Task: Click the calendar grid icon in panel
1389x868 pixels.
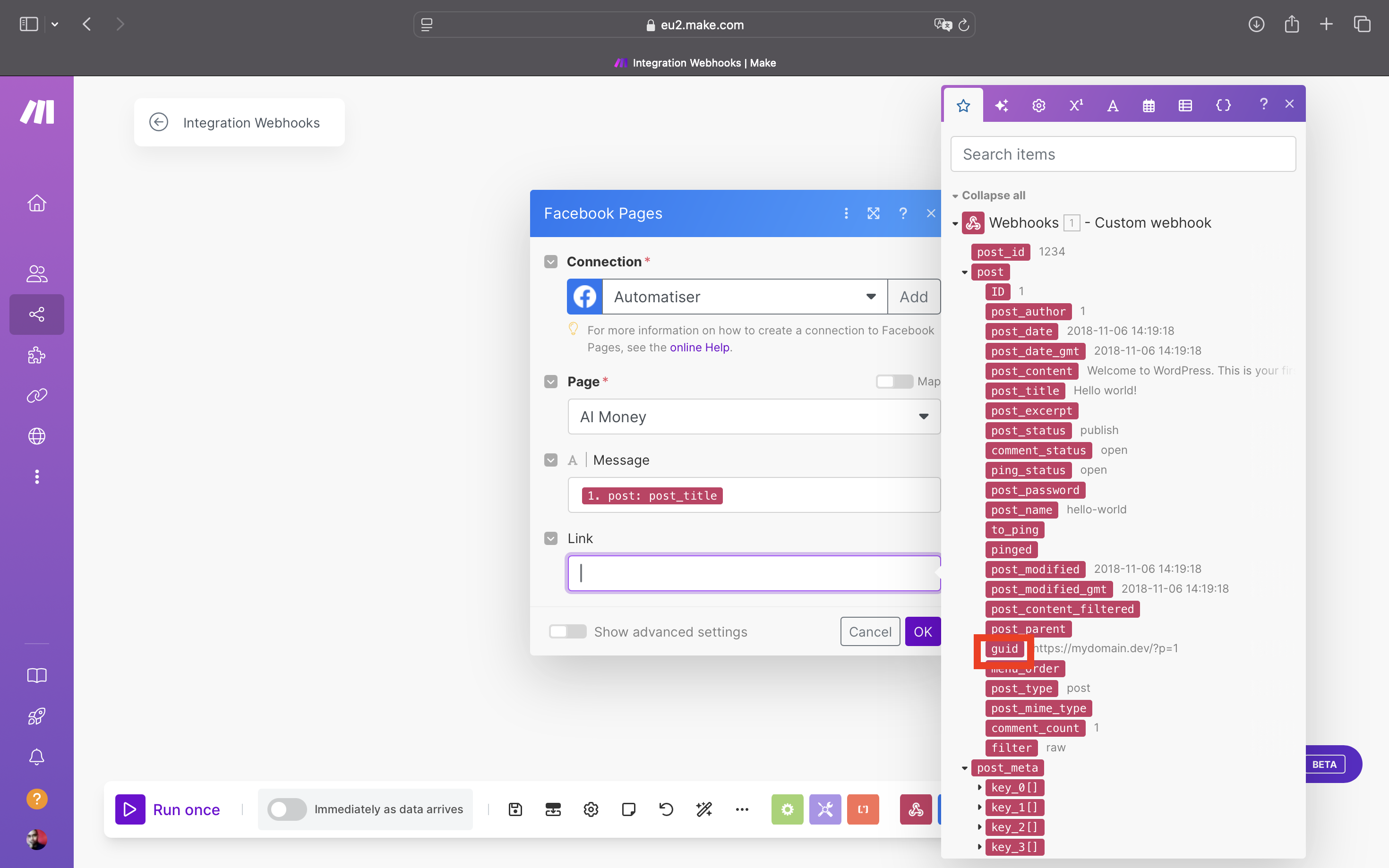Action: pyautogui.click(x=1148, y=105)
